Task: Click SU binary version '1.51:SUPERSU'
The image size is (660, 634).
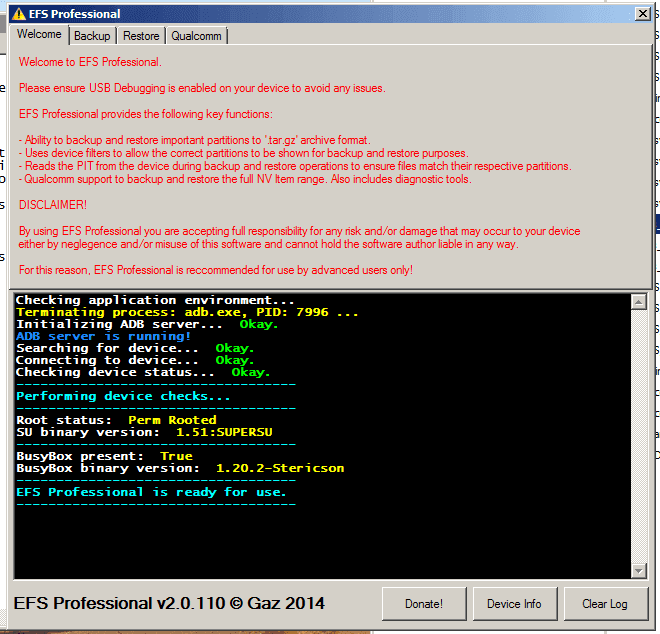Action: 224,432
